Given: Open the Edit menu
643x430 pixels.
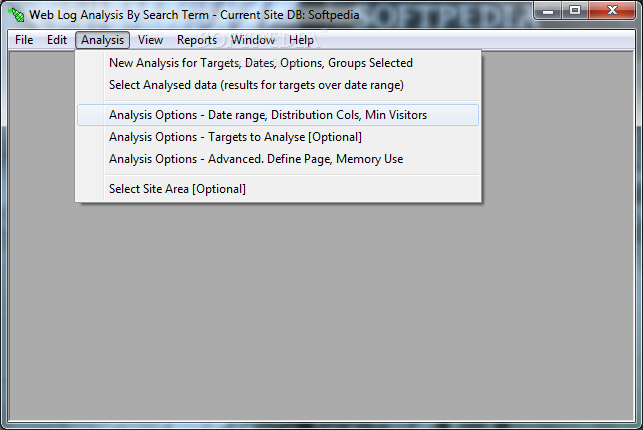Looking at the screenshot, I should 57,40.
